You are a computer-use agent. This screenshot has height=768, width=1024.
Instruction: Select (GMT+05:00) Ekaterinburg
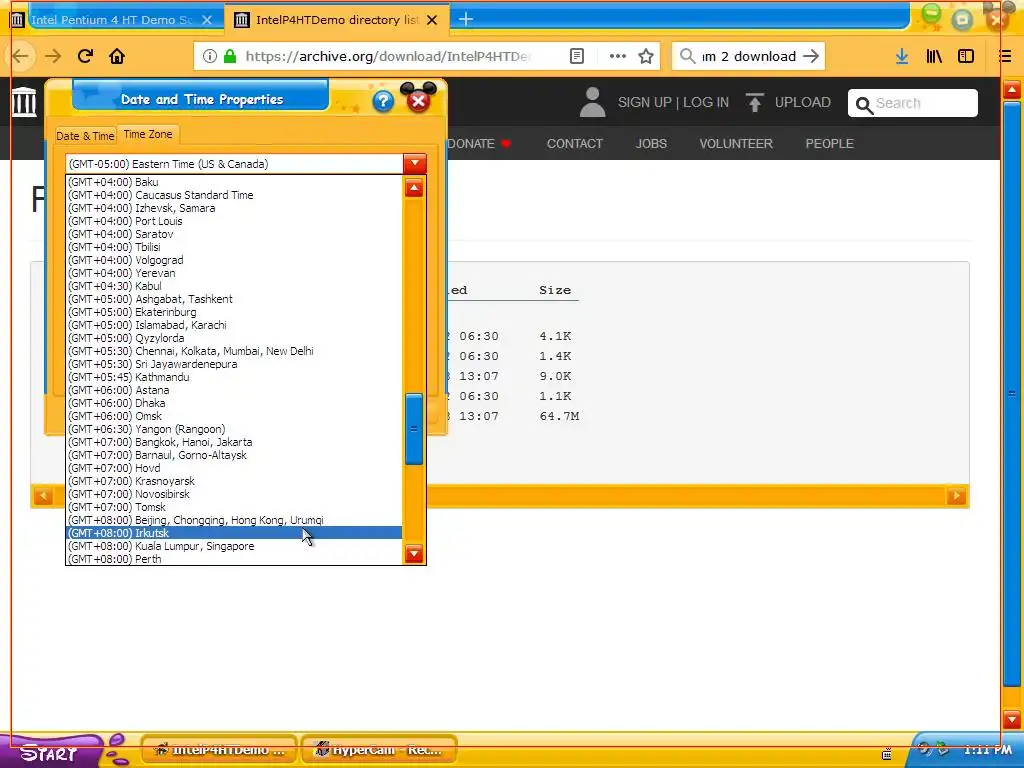(x=234, y=312)
